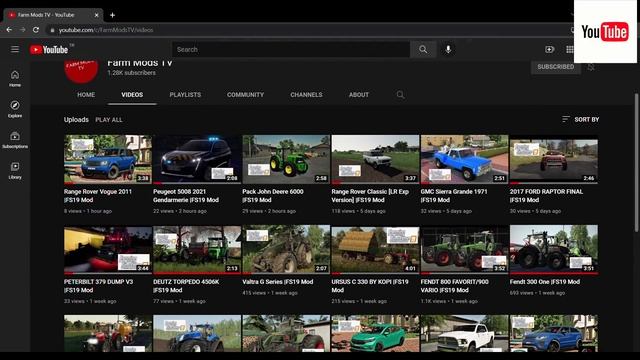Open the YouTube apps grid icon
The width and height of the screenshot is (640, 360).
point(569,49)
